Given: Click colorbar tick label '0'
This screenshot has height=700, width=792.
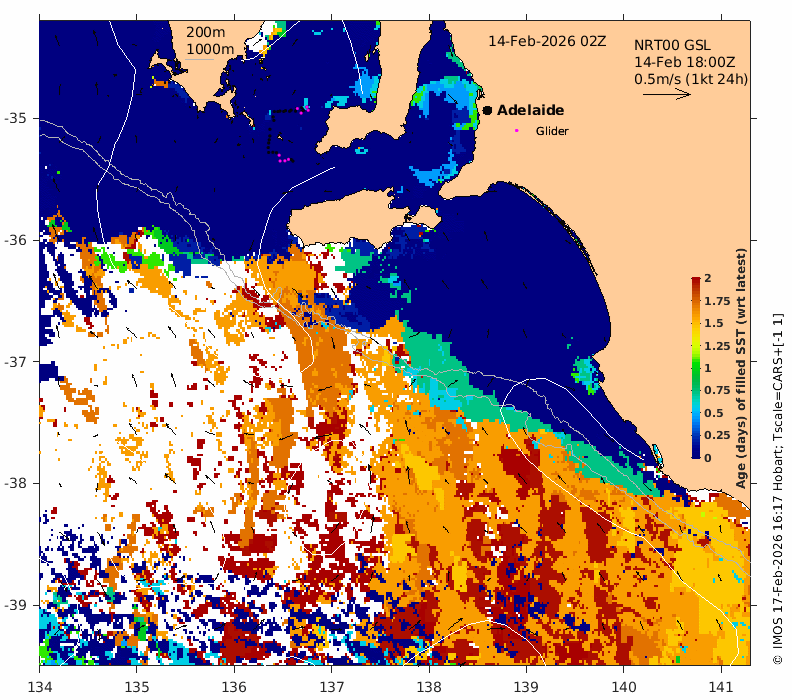Looking at the screenshot, I should pyautogui.click(x=708, y=458).
